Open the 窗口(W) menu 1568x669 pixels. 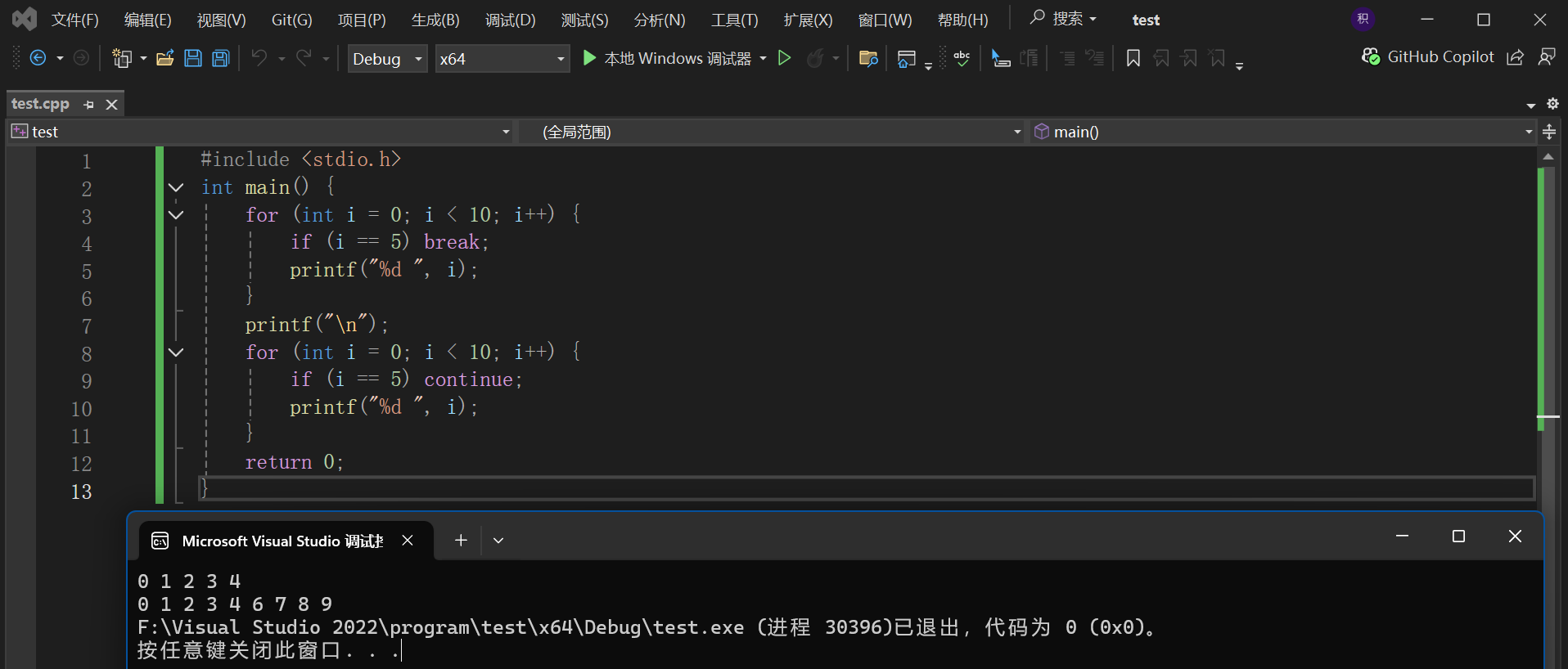click(885, 20)
